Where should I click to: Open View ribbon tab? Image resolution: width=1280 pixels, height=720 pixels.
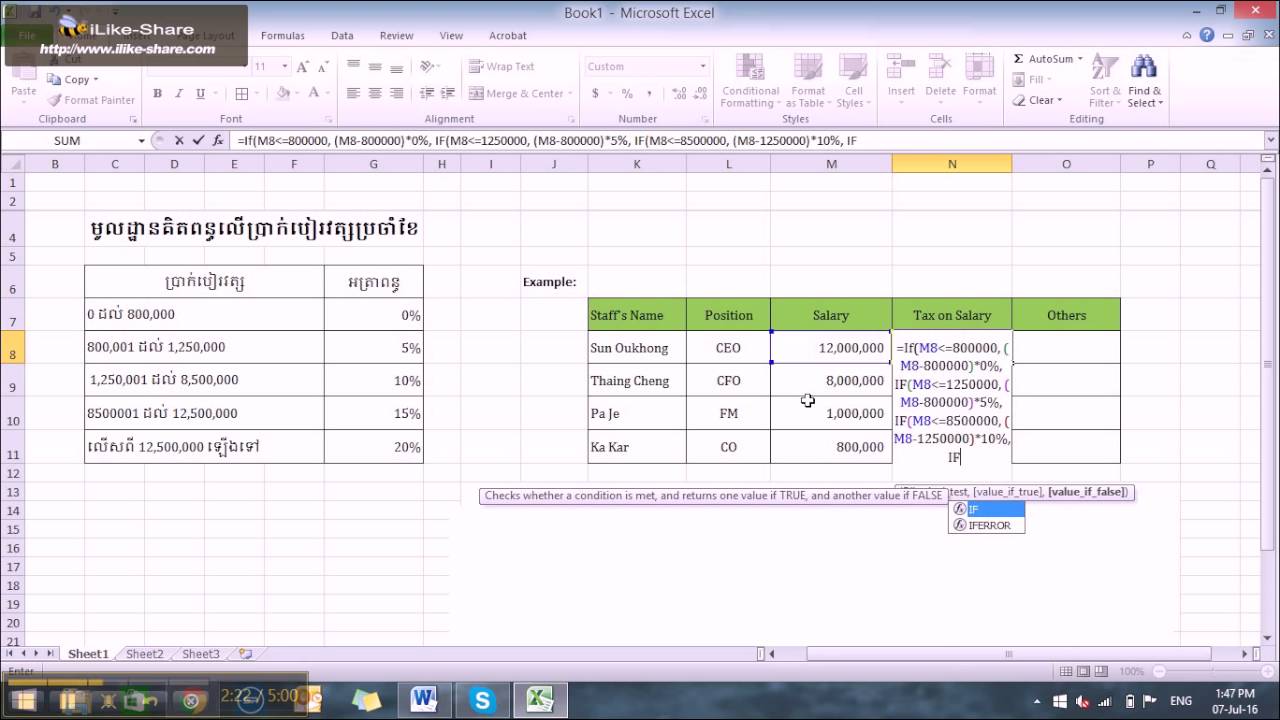(451, 35)
